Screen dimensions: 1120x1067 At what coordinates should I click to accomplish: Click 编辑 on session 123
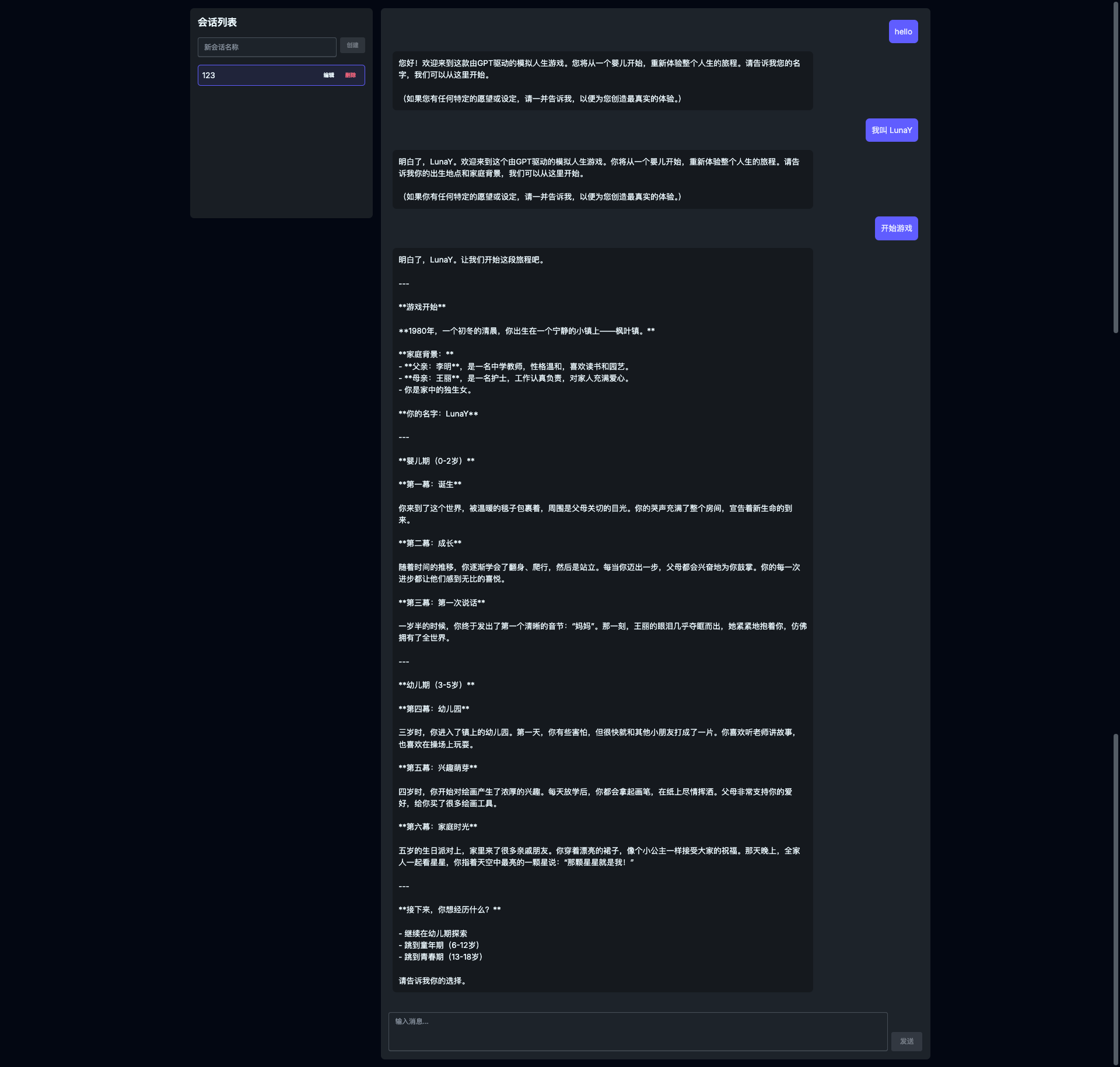[x=329, y=75]
